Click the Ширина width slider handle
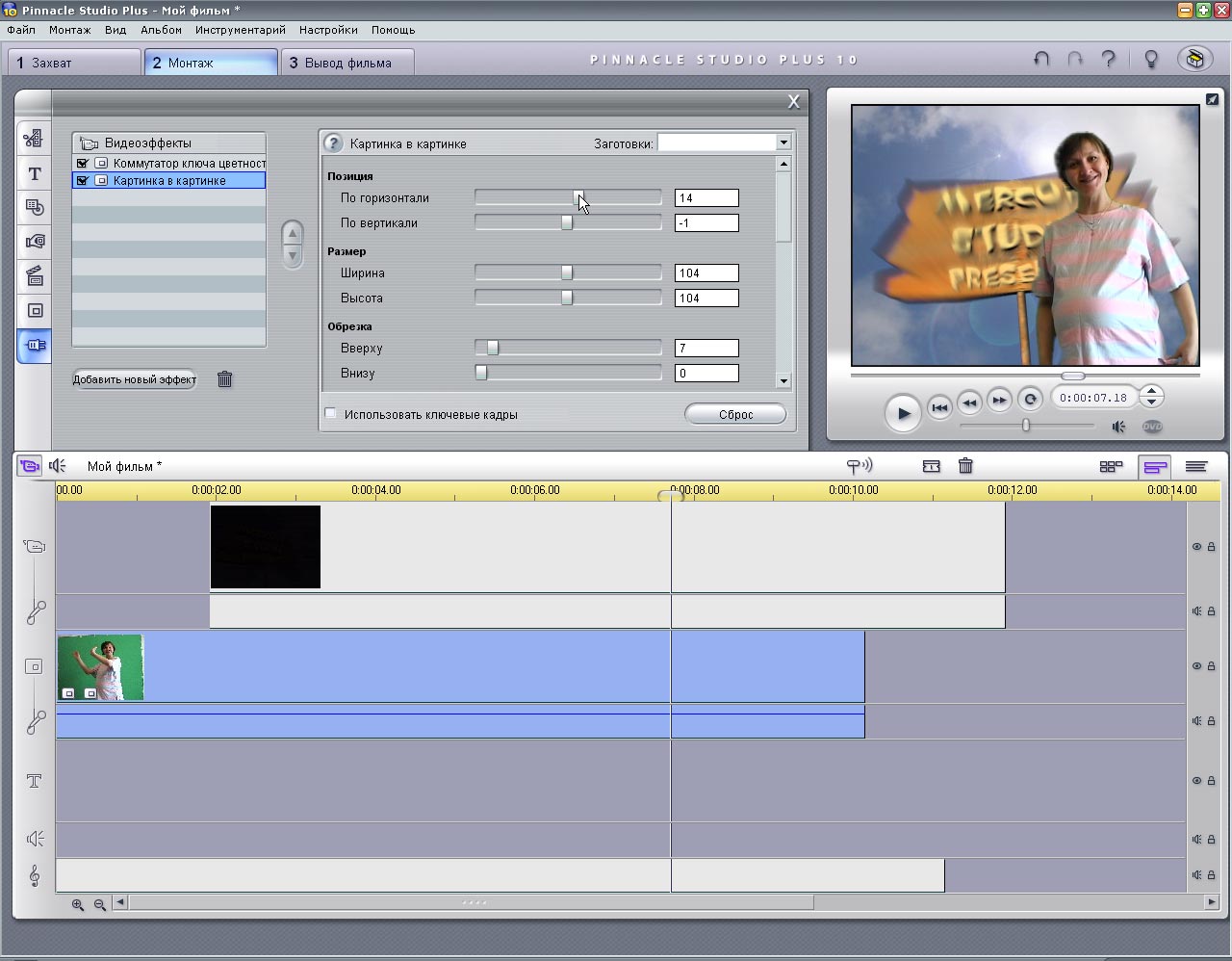The width and height of the screenshot is (1232, 961). [x=567, y=273]
